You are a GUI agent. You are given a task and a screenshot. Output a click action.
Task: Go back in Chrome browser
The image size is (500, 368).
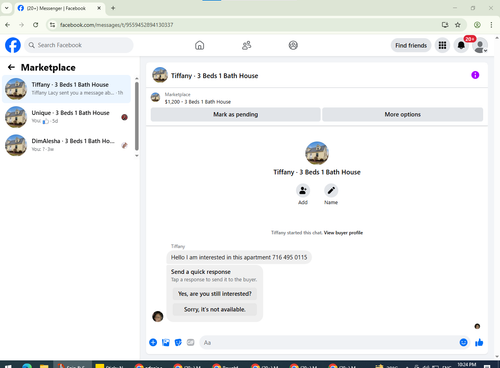pyautogui.click(x=8, y=25)
